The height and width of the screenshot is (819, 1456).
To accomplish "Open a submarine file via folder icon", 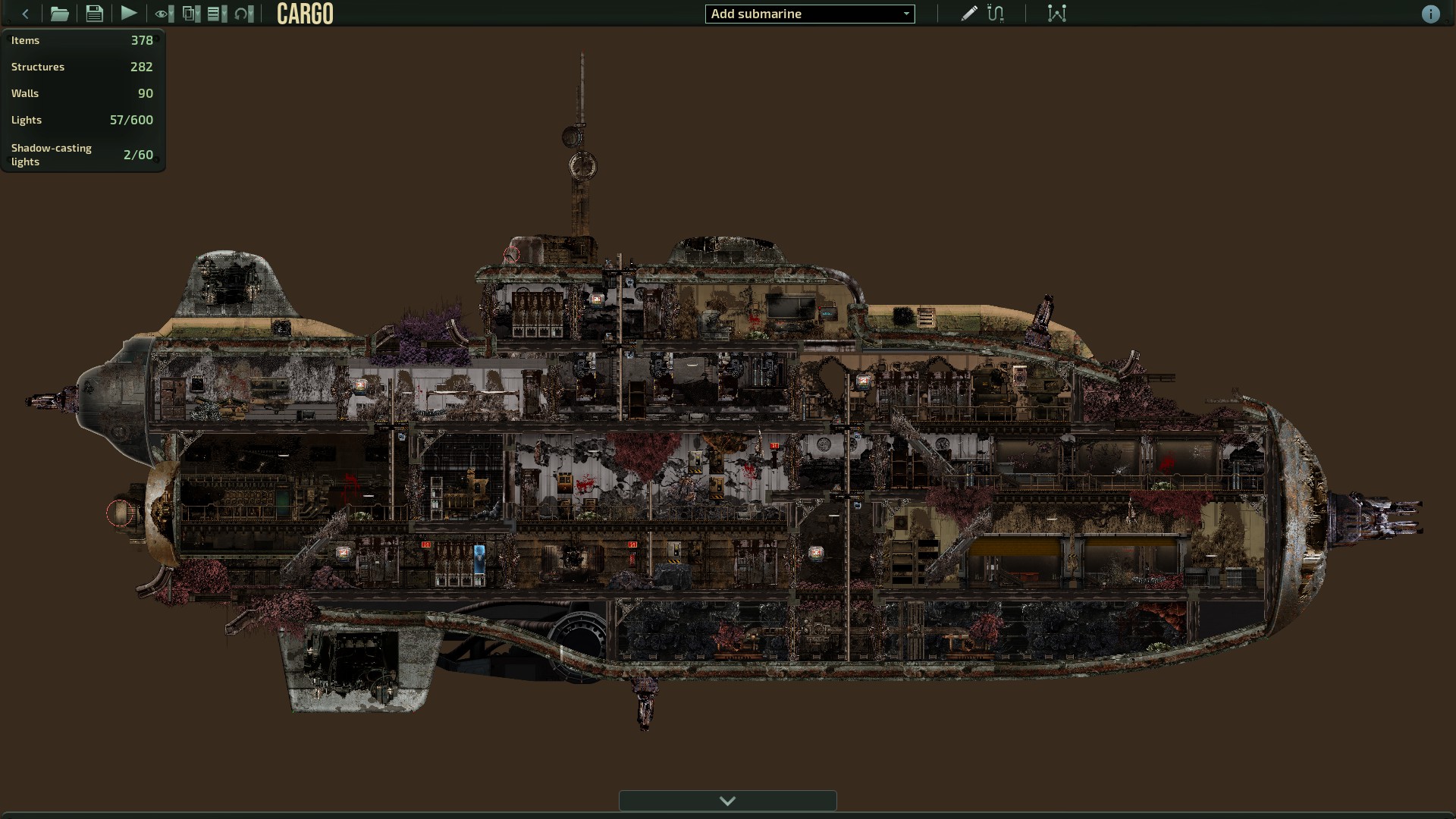I will click(x=59, y=14).
